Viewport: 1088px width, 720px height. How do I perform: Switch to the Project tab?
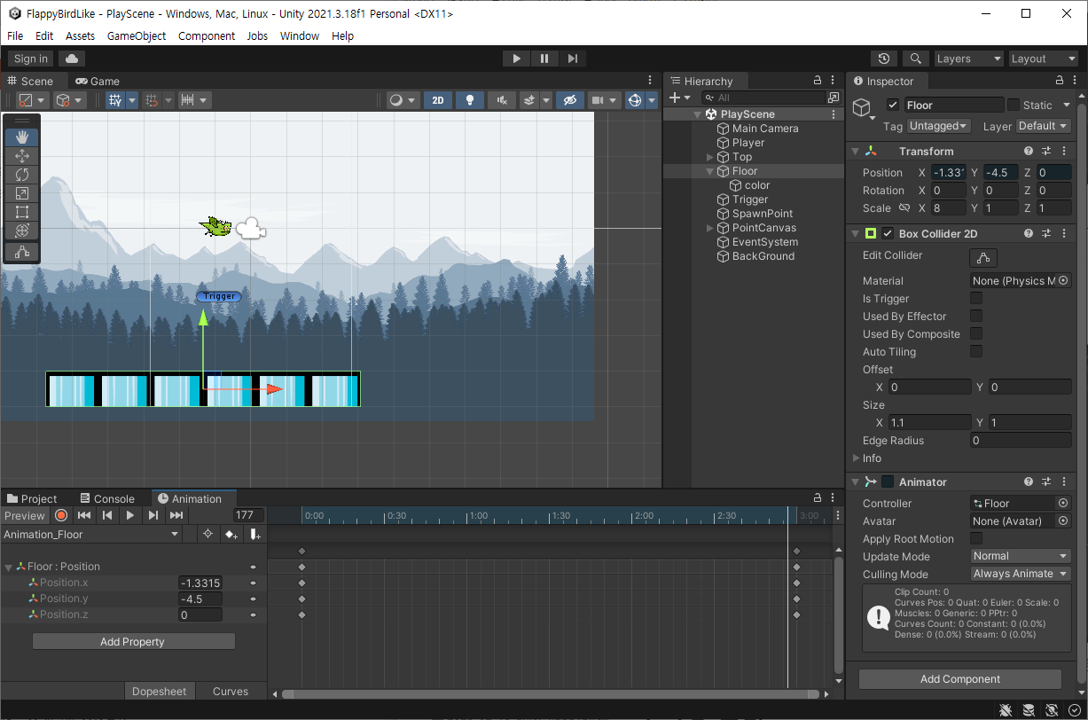[x=32, y=499]
